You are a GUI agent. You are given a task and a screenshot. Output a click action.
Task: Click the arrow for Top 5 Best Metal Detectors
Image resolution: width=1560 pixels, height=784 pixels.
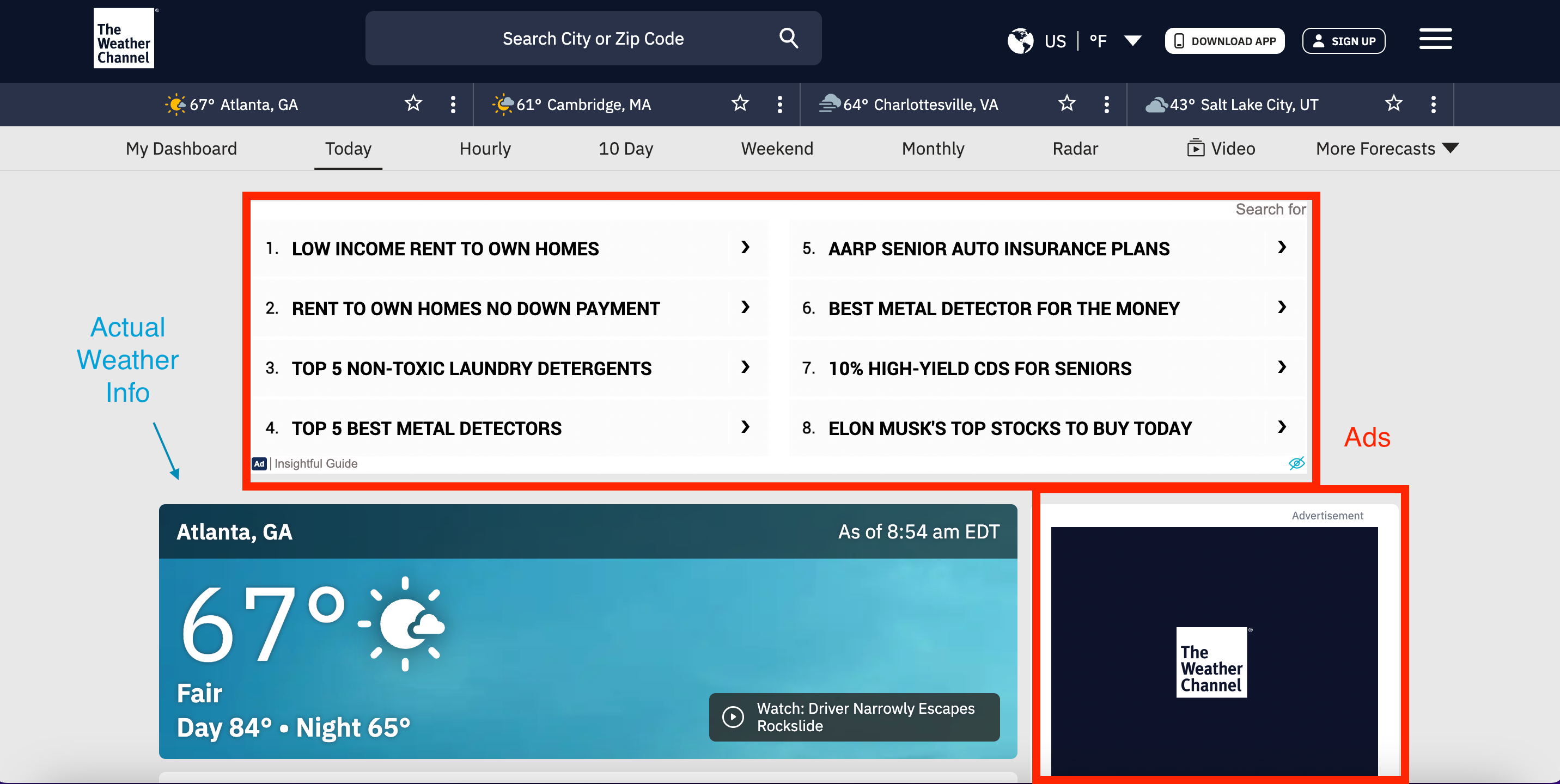(x=746, y=427)
